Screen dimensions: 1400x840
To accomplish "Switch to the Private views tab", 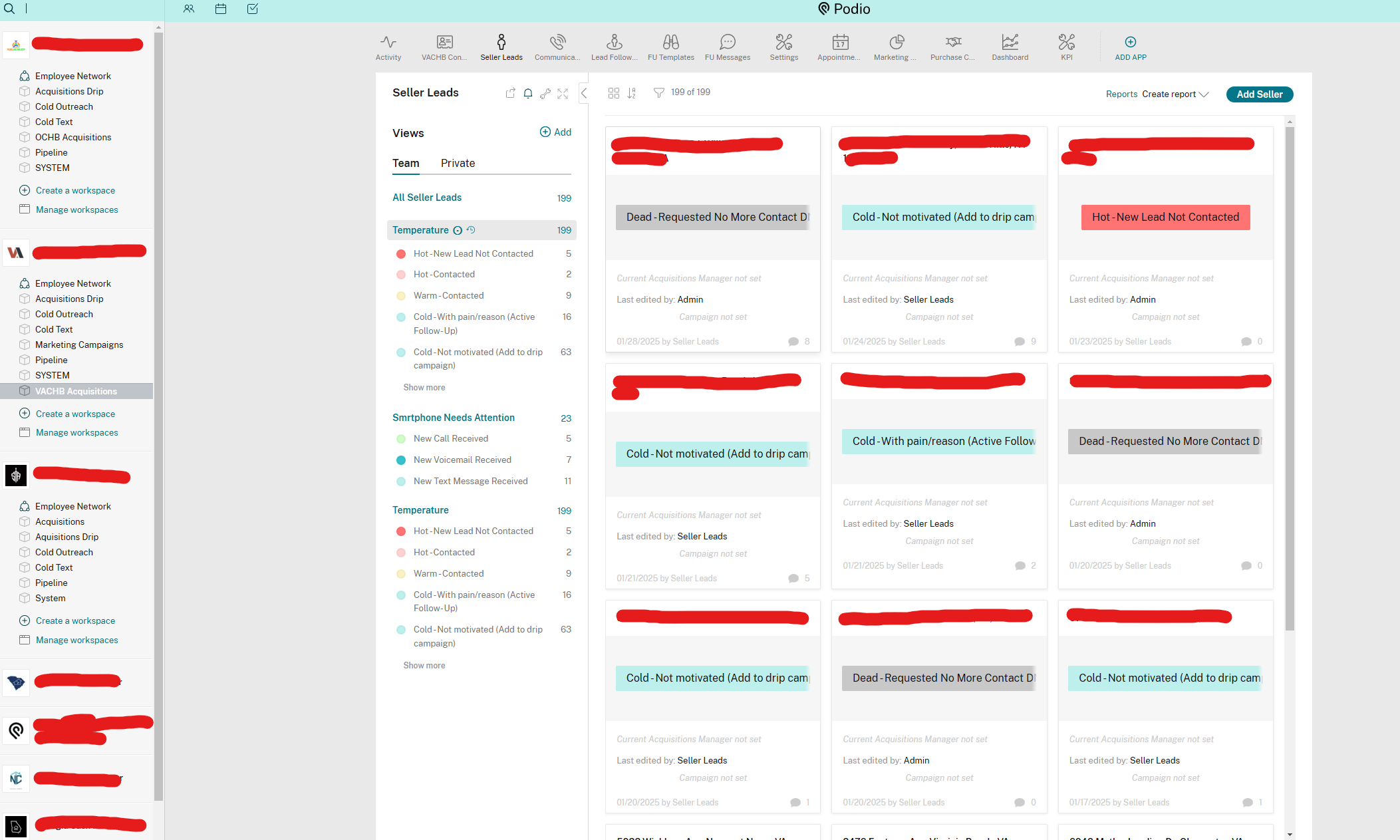I will [458, 164].
